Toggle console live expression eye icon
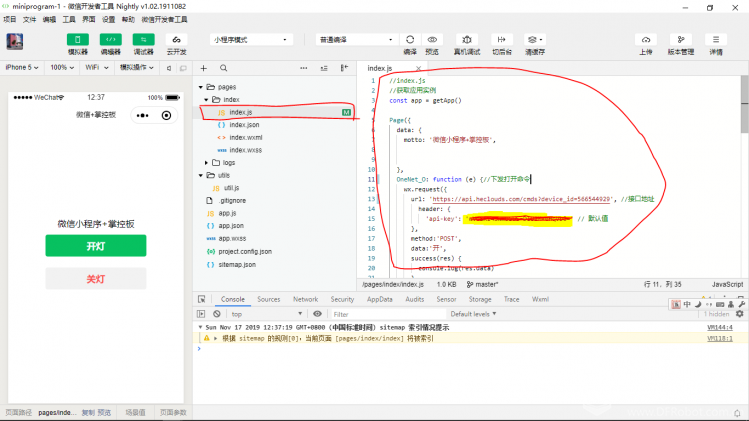 tap(317, 314)
